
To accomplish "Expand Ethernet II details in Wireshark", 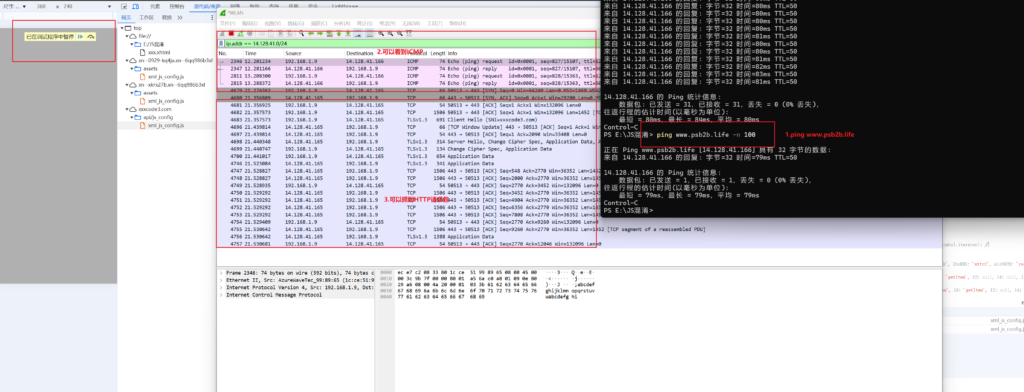I will click(x=221, y=280).
